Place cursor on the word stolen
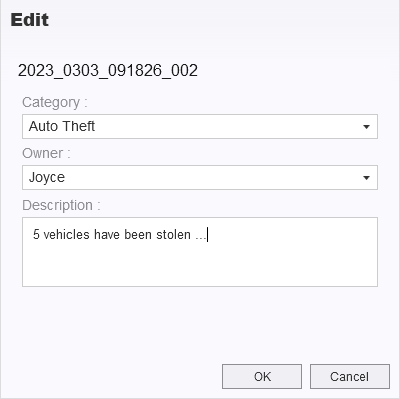The height and width of the screenshot is (399, 400). pyautogui.click(x=173, y=235)
